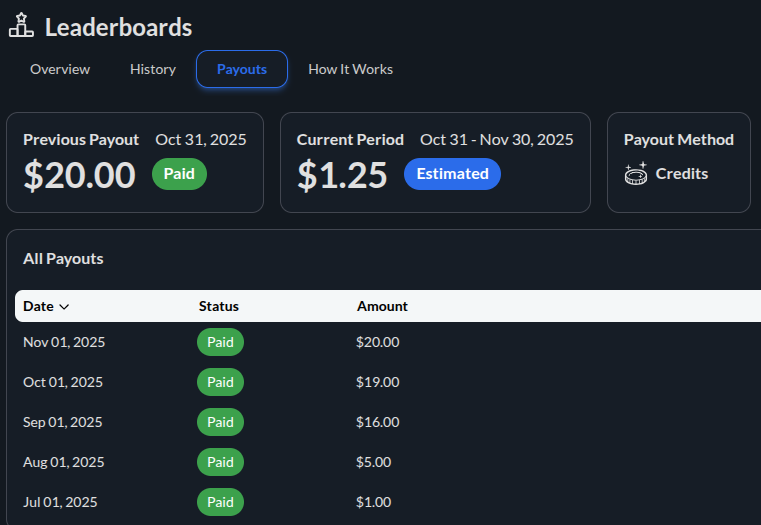This screenshot has height=525, width=761.
Task: Click the $1.25 current period amount
Action: tap(342, 175)
